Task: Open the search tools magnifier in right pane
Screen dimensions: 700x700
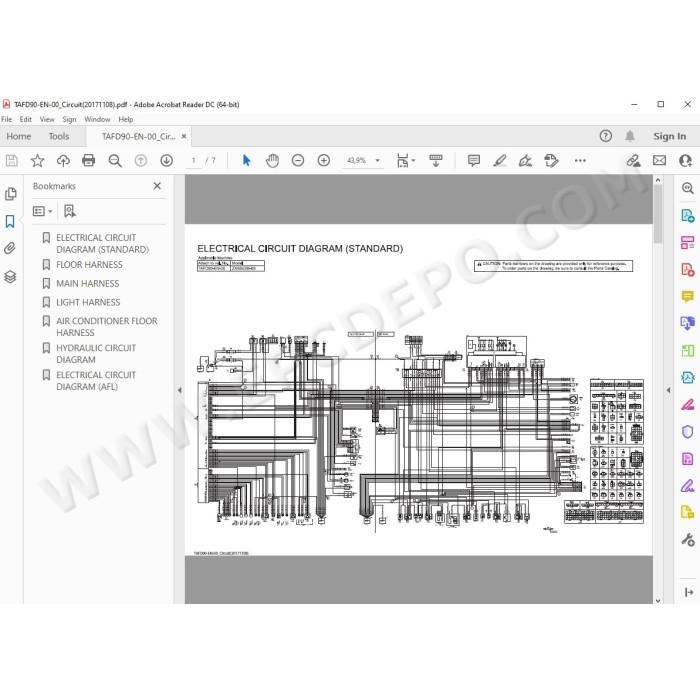Action: [x=688, y=188]
